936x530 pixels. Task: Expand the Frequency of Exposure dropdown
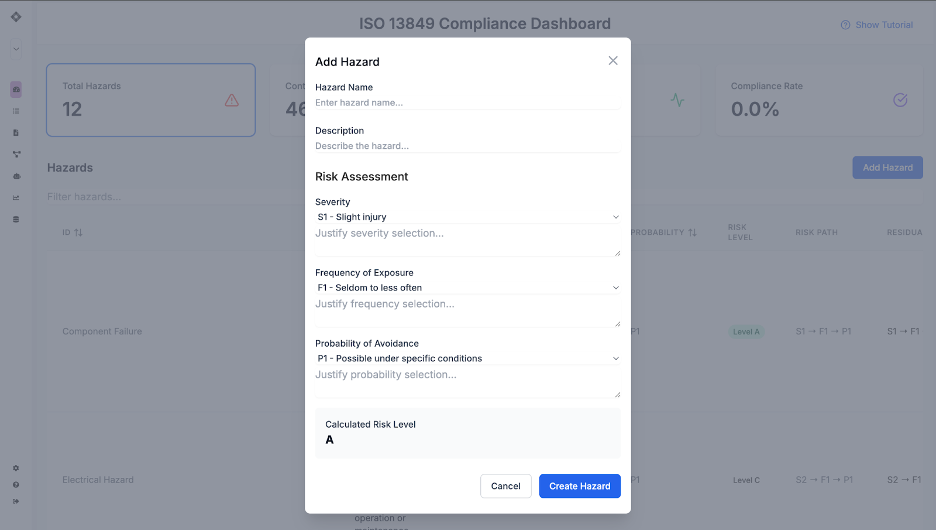[x=467, y=288]
